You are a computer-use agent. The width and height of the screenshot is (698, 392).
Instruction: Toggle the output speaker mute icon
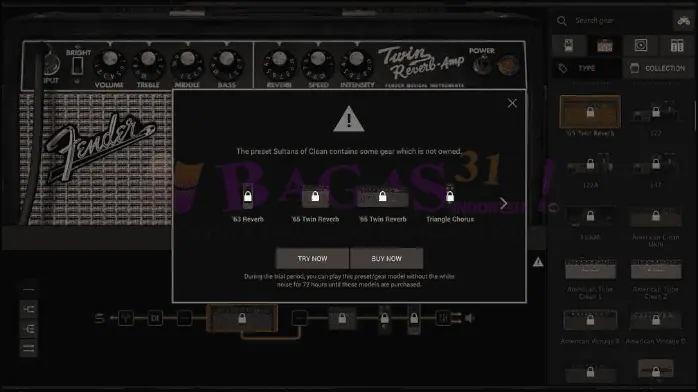(470, 318)
